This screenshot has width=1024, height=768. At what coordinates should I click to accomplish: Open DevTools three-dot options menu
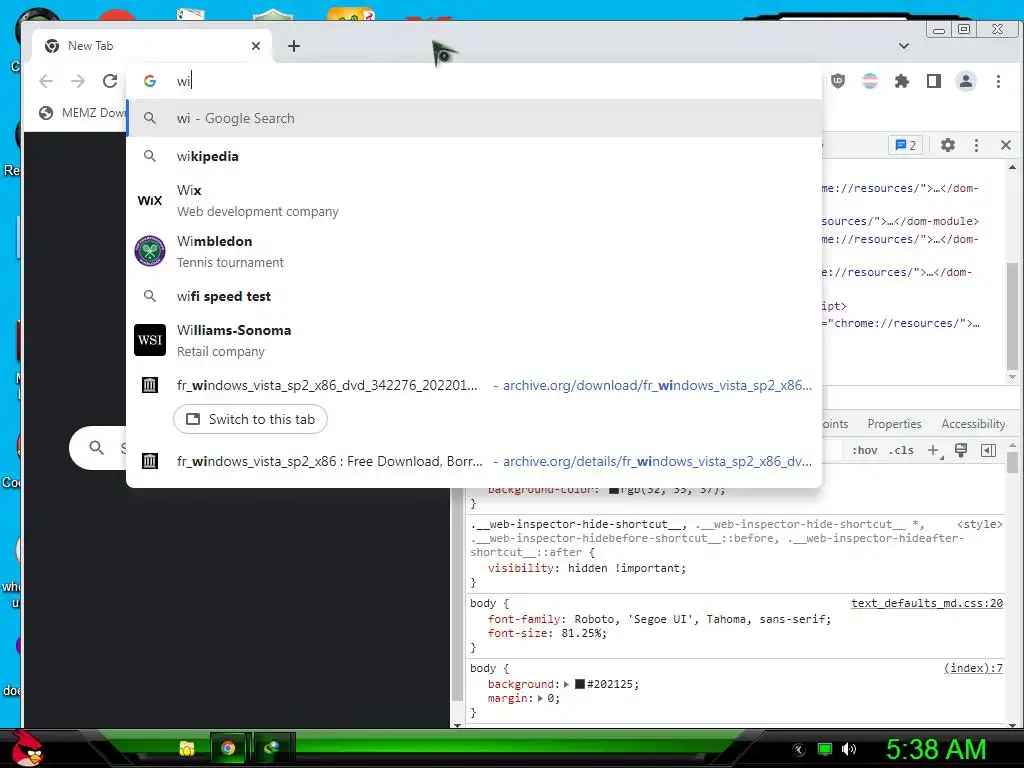pos(976,145)
